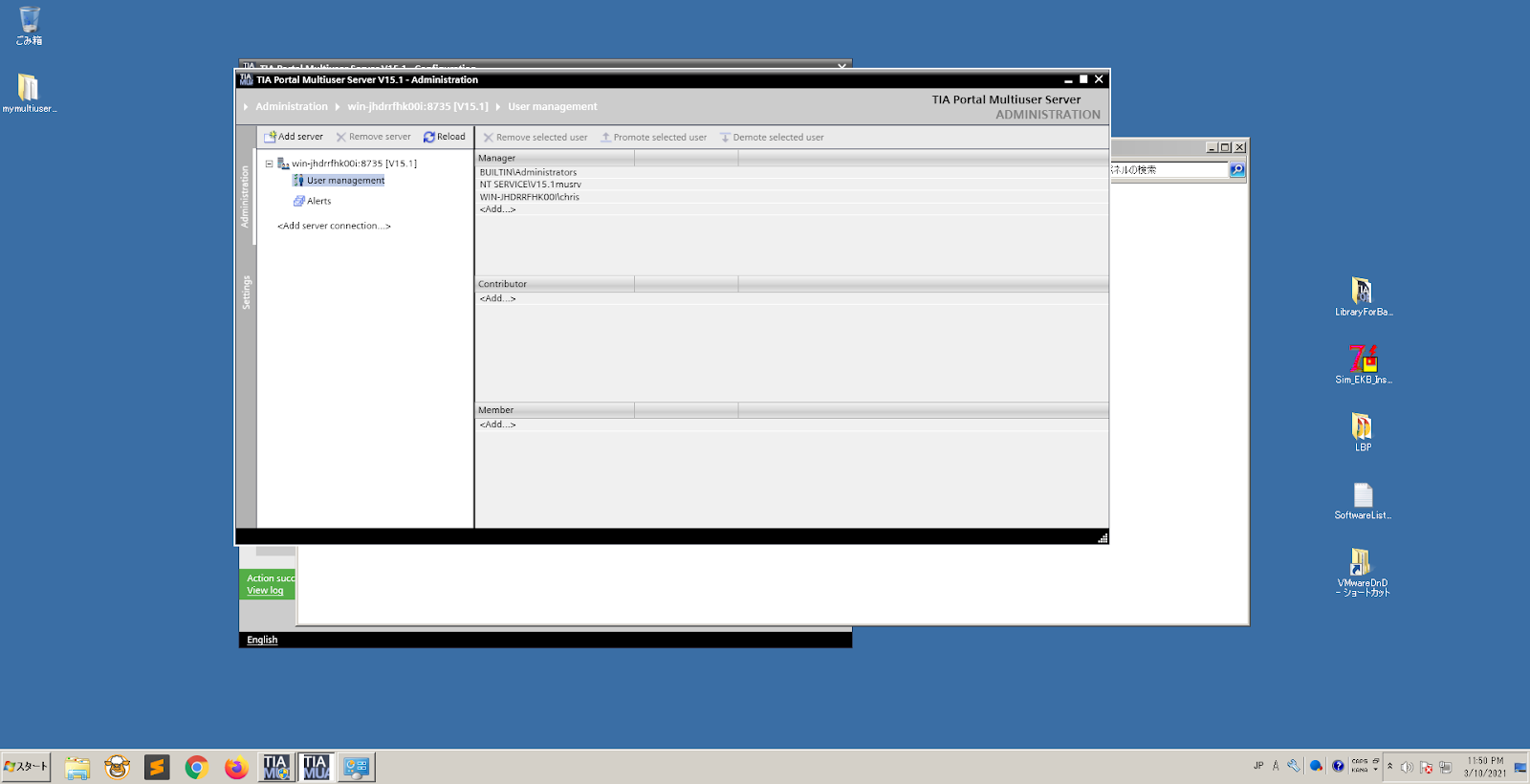Click Manager column header
This screenshot has height=784, width=1530.
[555, 158]
